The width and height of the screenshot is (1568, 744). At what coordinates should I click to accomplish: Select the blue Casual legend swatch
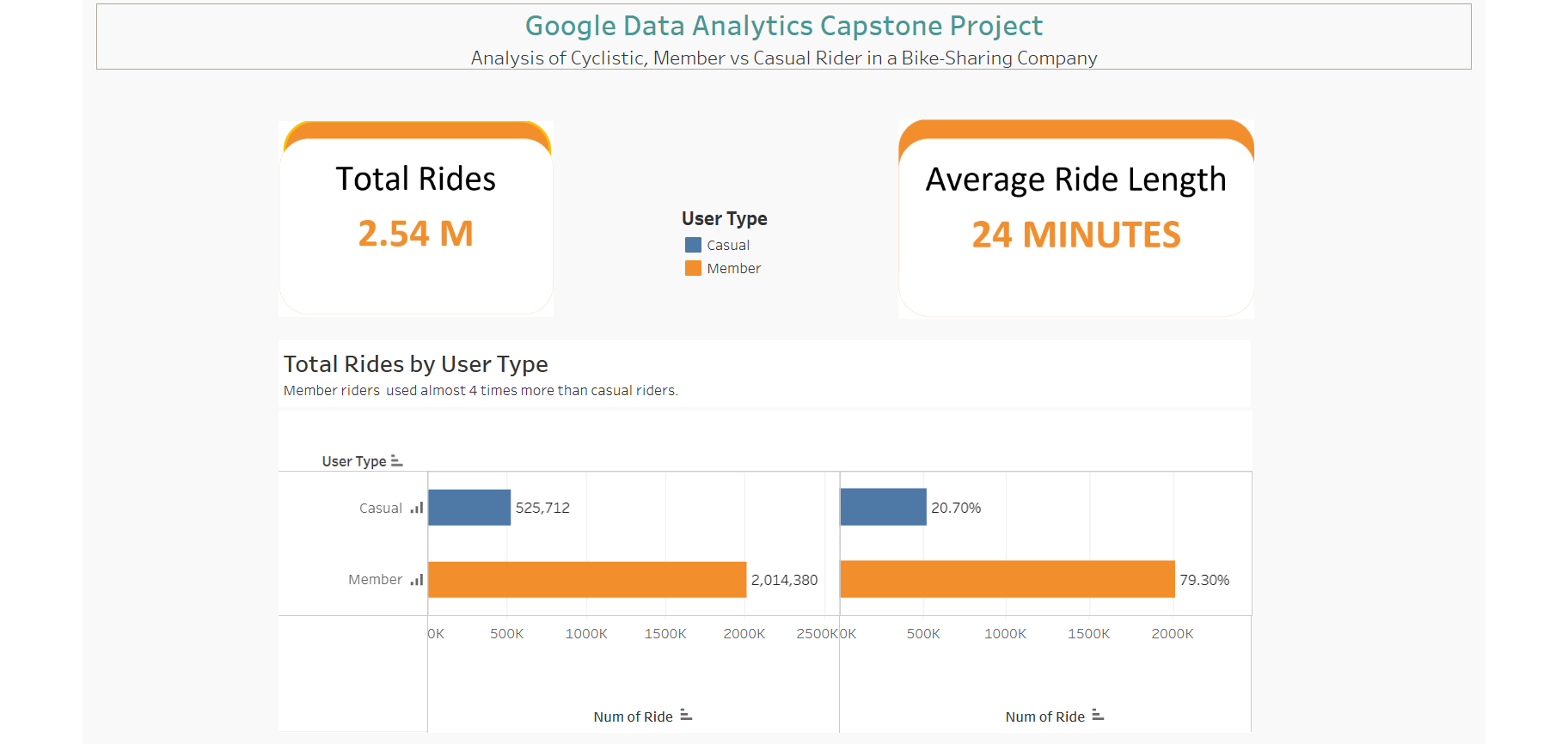693,245
